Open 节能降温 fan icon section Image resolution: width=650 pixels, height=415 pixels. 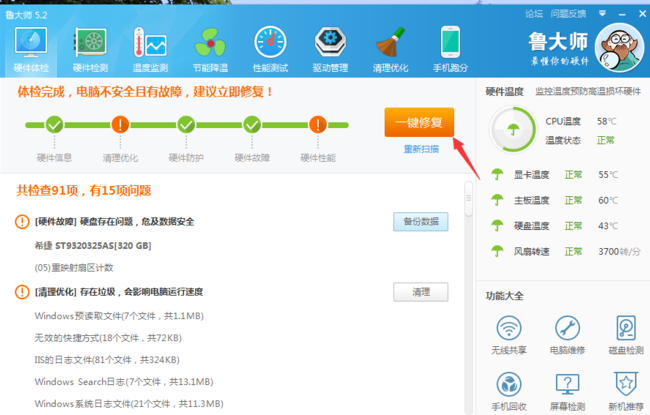(x=211, y=48)
